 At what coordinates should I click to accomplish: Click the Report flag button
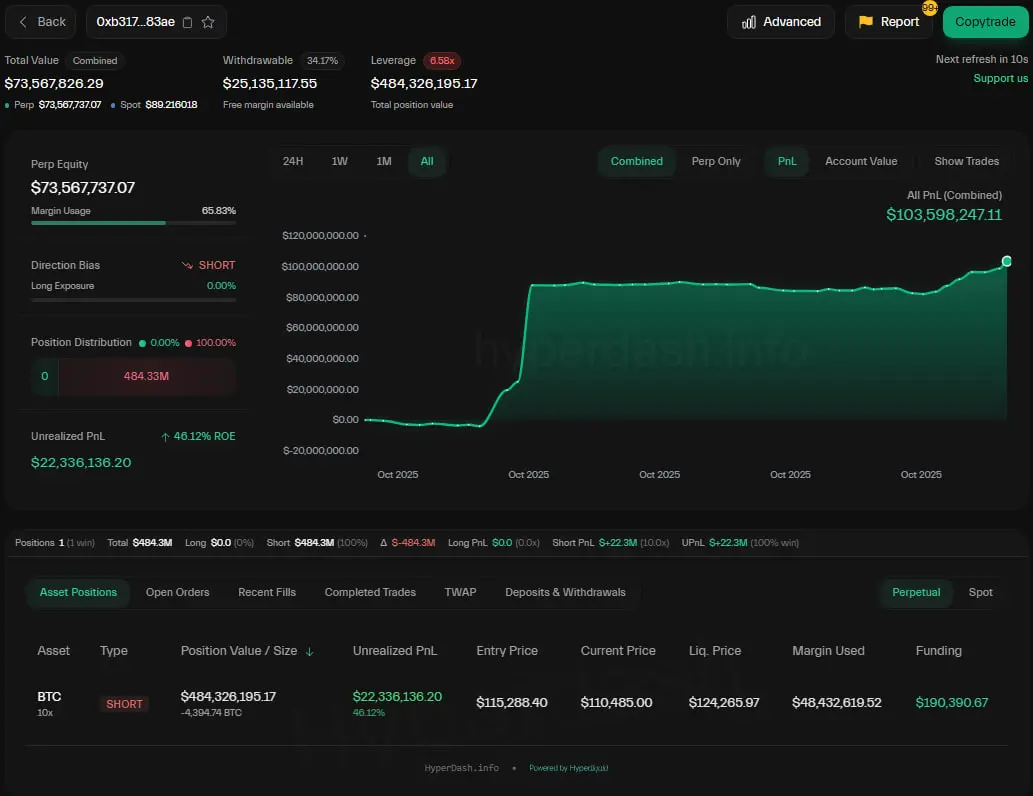(888, 22)
